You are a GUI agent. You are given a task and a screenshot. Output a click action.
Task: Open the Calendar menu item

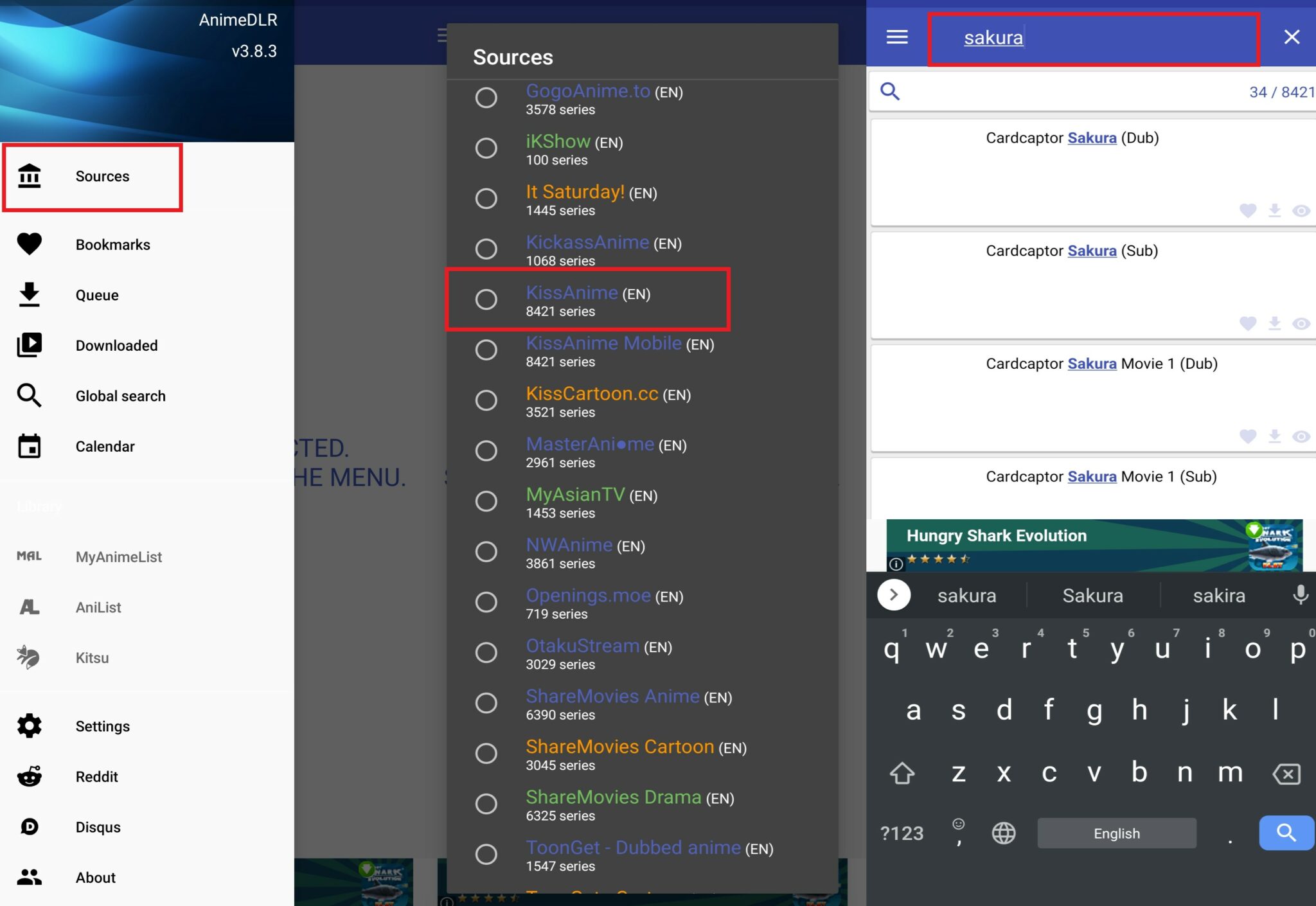[147, 447]
